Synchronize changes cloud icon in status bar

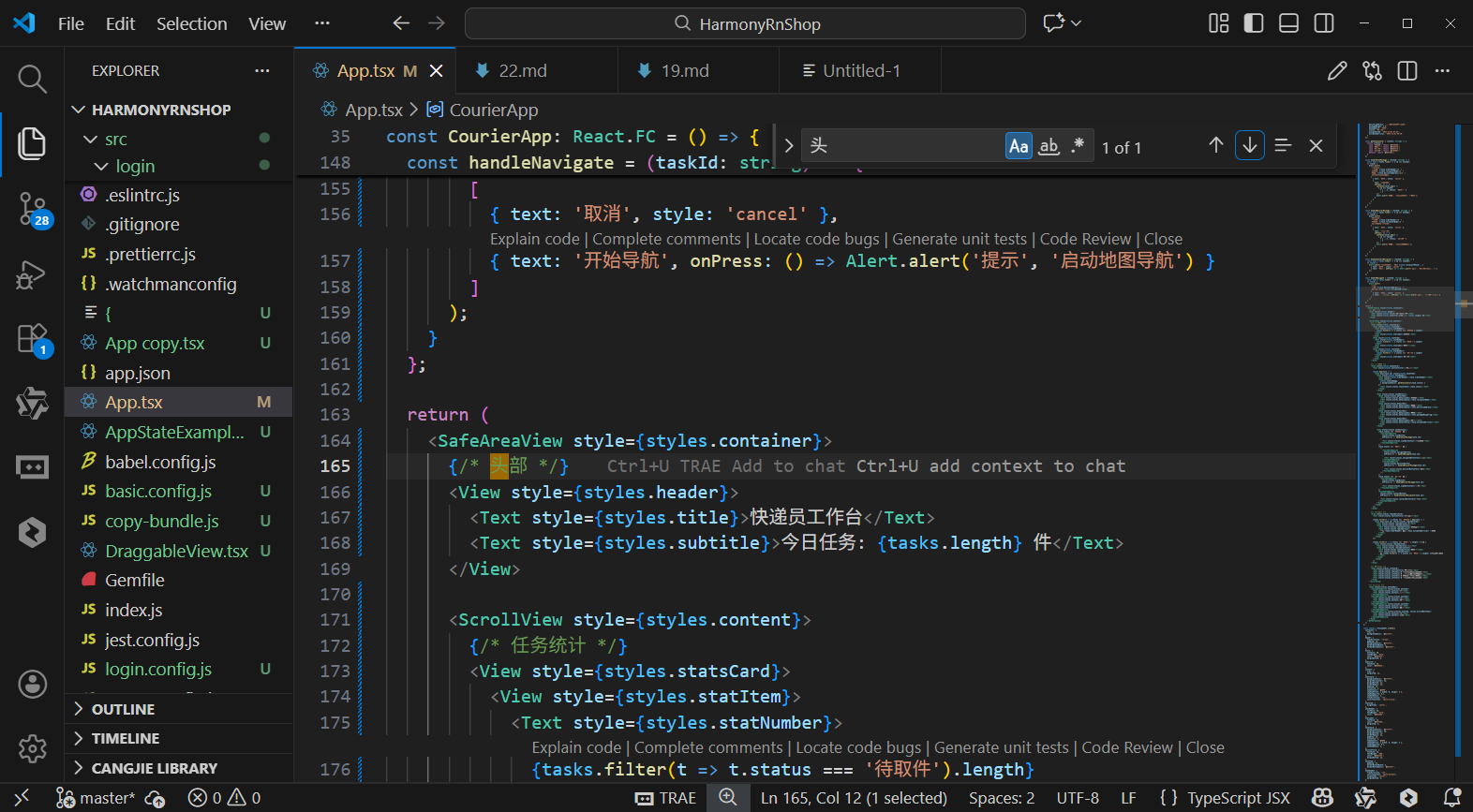(156, 798)
